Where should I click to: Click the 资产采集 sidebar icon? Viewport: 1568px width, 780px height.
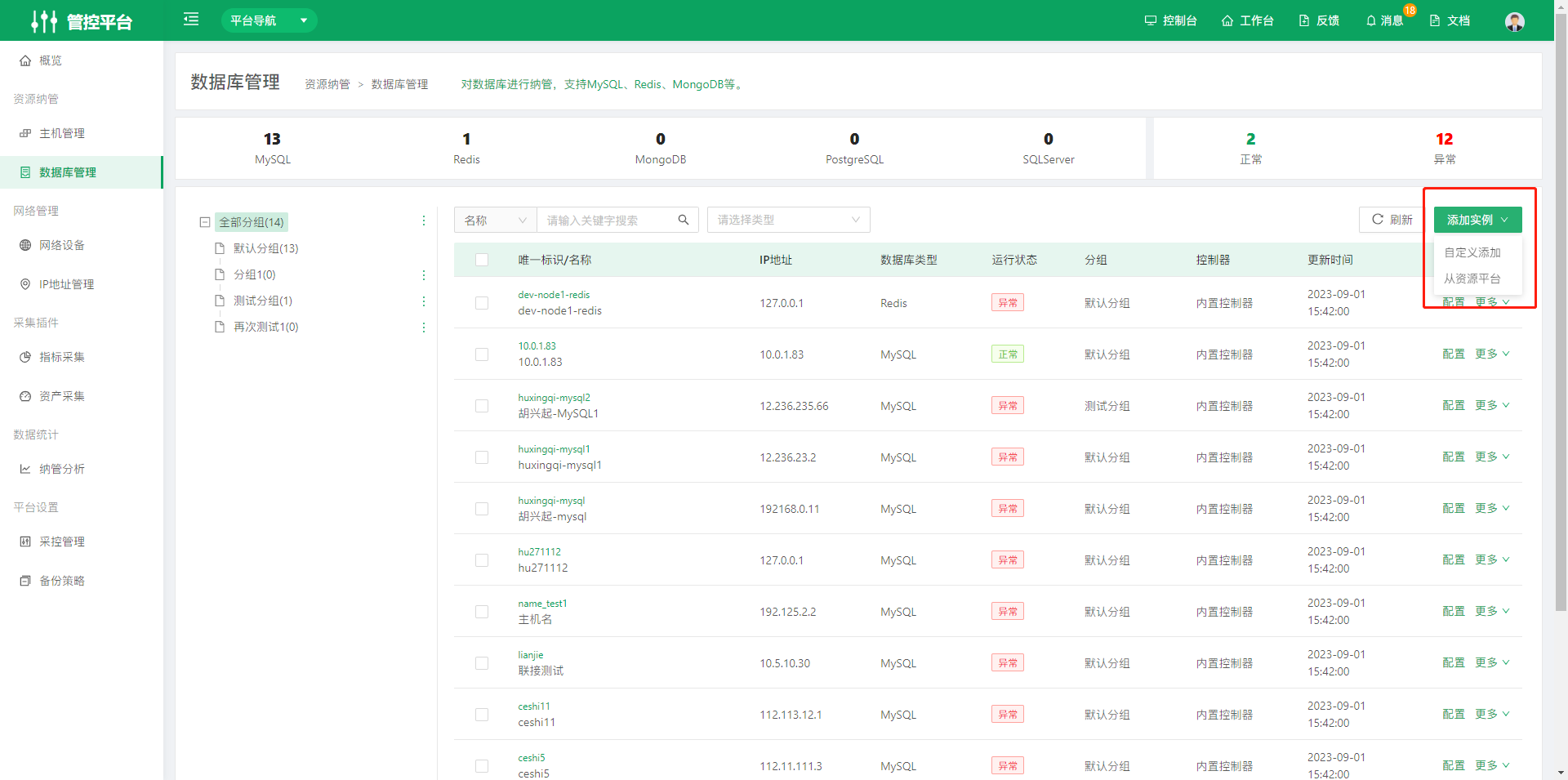click(25, 396)
